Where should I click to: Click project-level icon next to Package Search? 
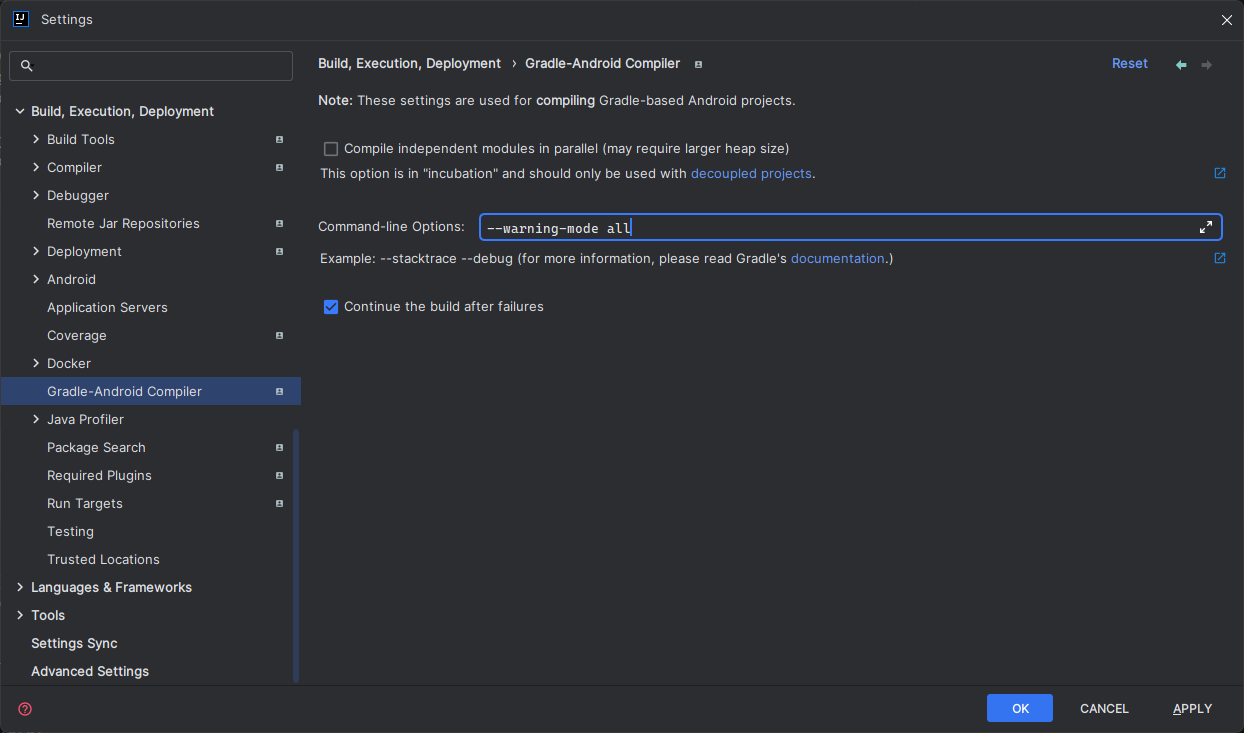(x=280, y=447)
